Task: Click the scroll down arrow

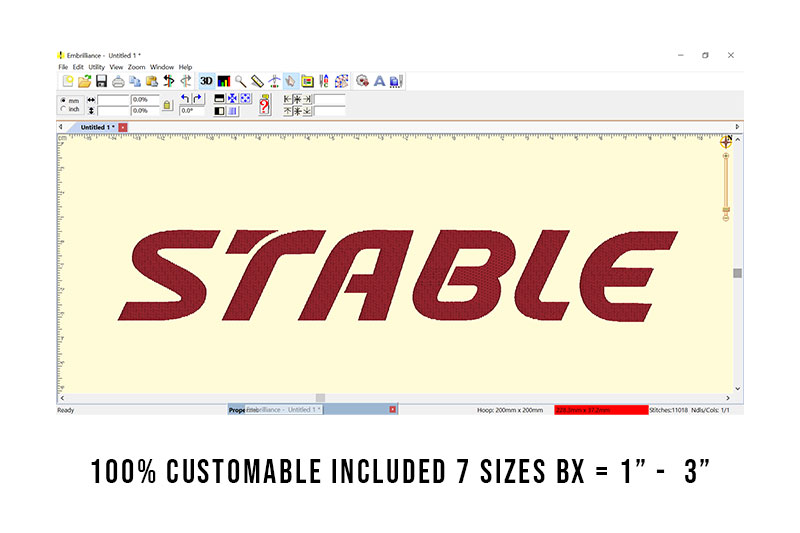Action: click(x=737, y=389)
